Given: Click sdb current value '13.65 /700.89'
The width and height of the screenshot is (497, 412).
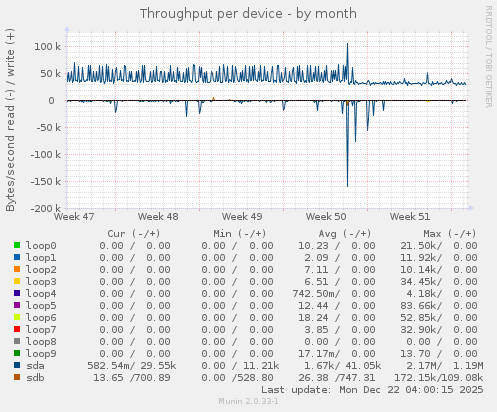Looking at the screenshot, I should click(132, 378).
